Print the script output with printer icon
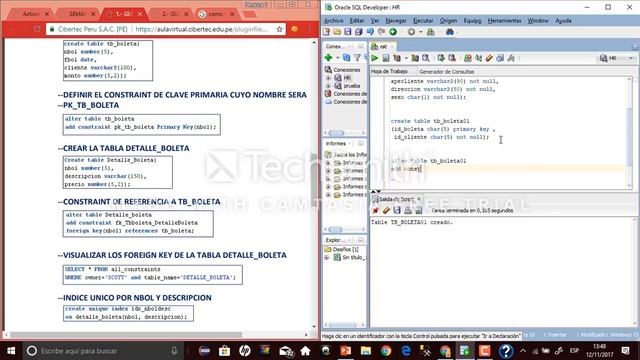Viewport: 640px width, 360px height. [x=407, y=211]
